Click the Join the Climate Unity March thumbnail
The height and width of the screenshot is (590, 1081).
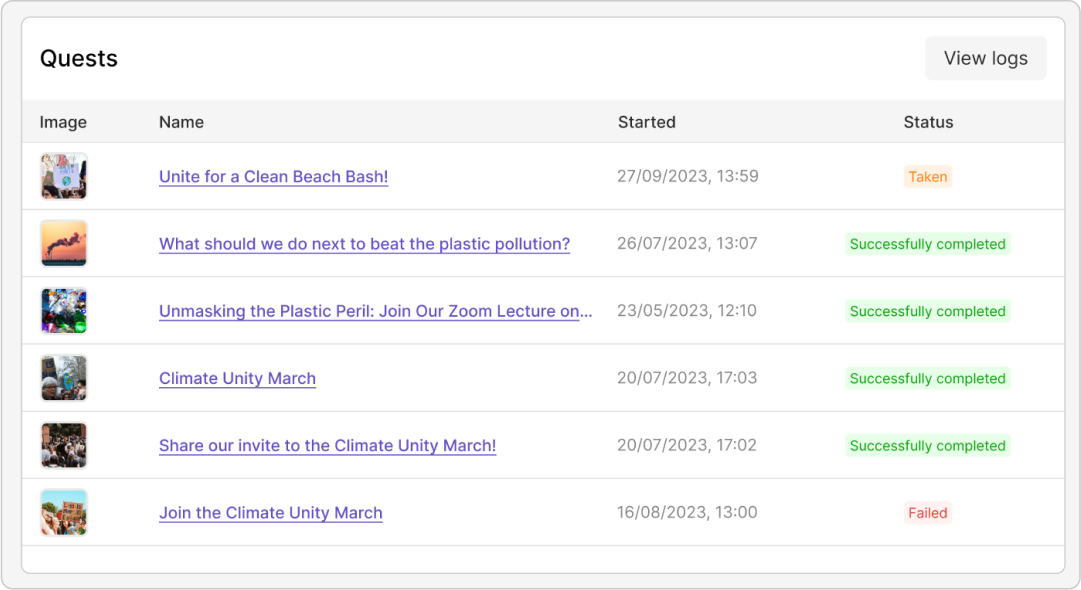click(x=64, y=512)
